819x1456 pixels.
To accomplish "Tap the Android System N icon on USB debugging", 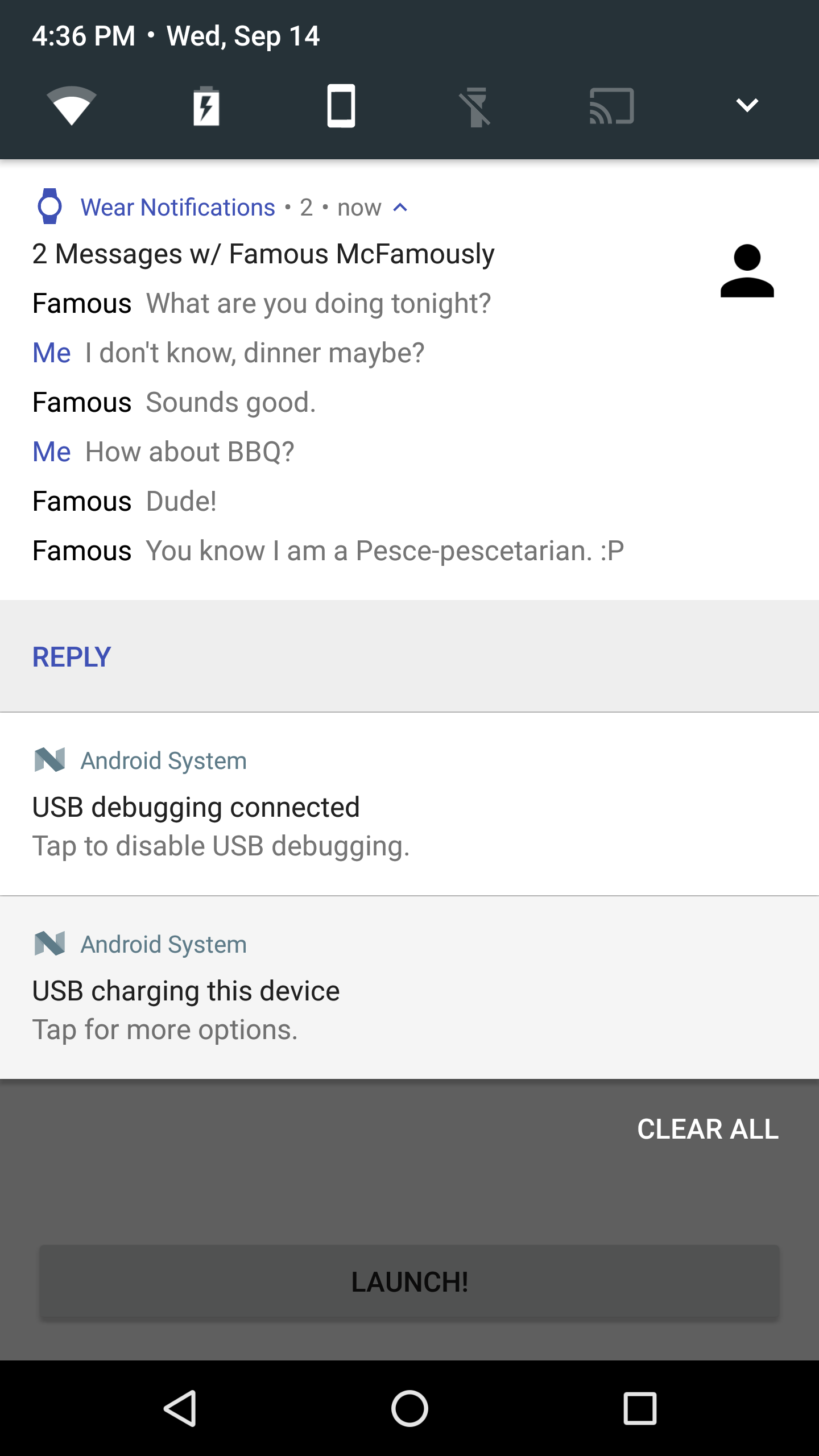I will click(49, 760).
